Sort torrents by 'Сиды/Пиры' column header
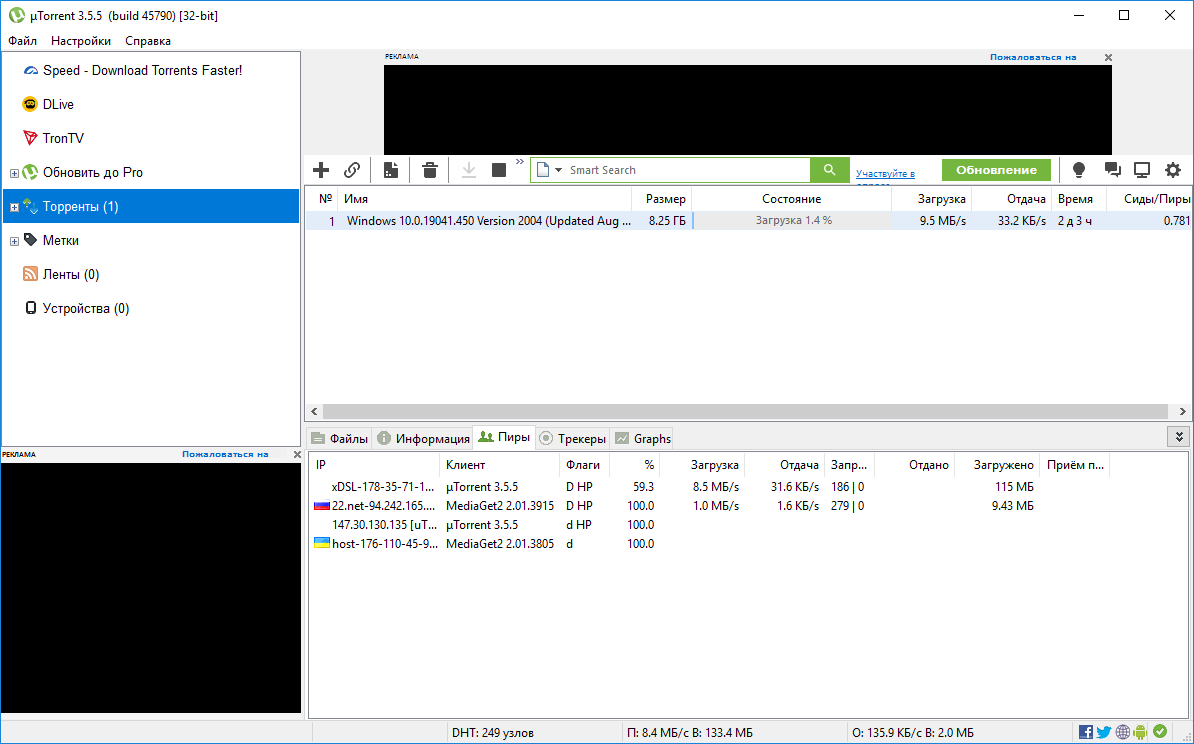Image resolution: width=1194 pixels, height=744 pixels. pos(1148,199)
